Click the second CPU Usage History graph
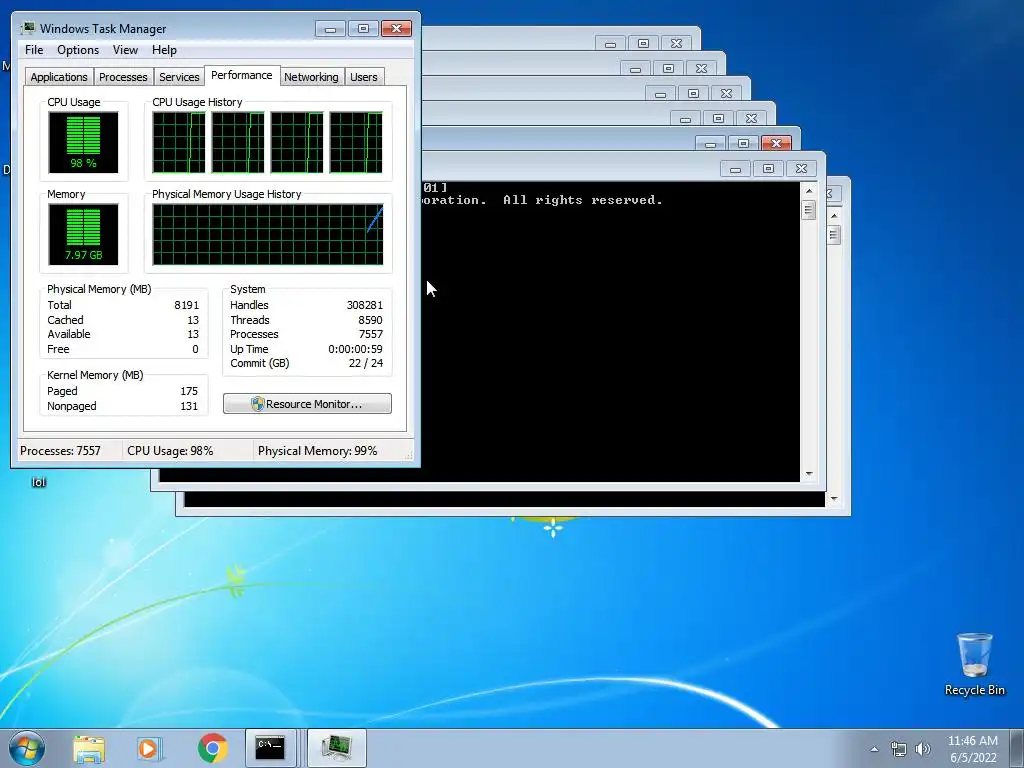The height and width of the screenshot is (768, 1024). (x=238, y=142)
